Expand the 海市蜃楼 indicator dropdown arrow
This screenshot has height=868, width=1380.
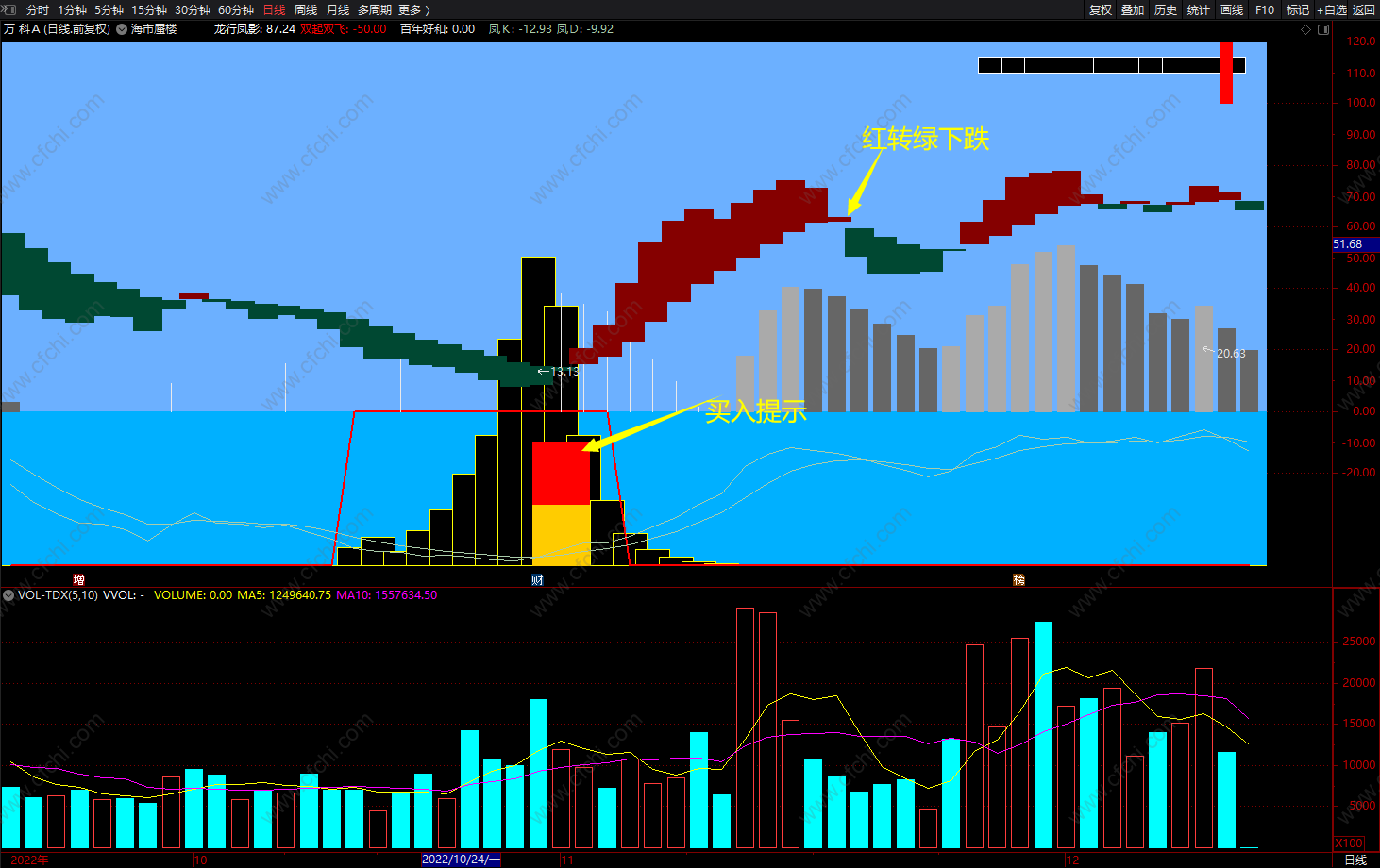click(122, 29)
